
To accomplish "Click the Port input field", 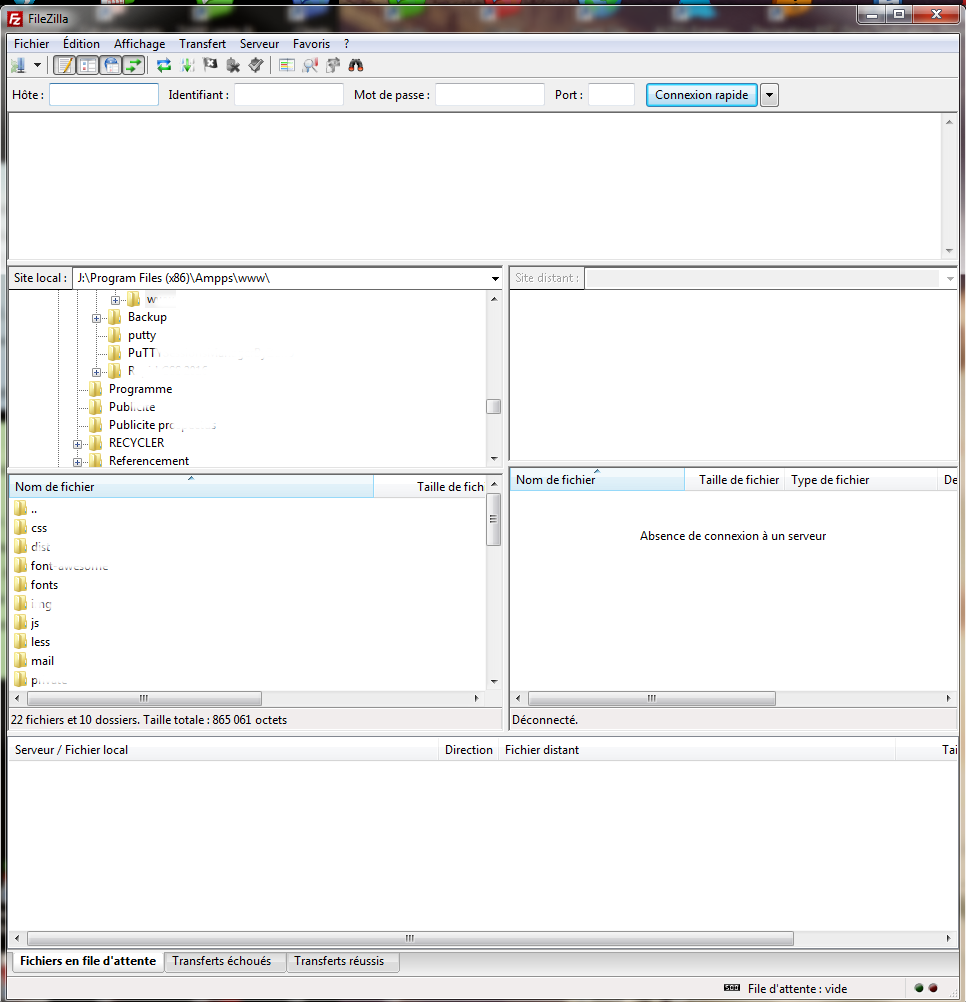I will 611,95.
